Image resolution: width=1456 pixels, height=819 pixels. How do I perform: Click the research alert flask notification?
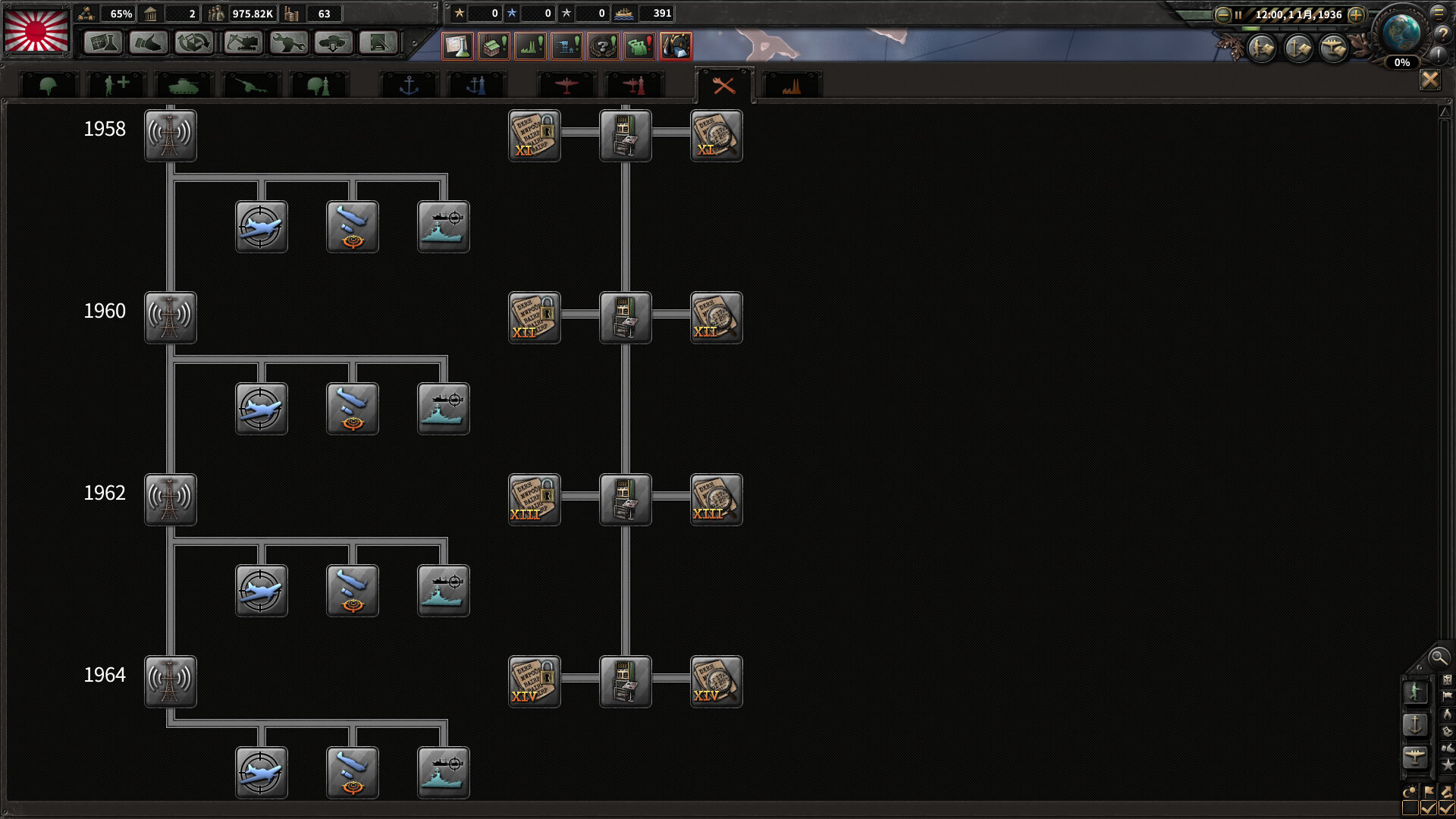click(x=457, y=46)
